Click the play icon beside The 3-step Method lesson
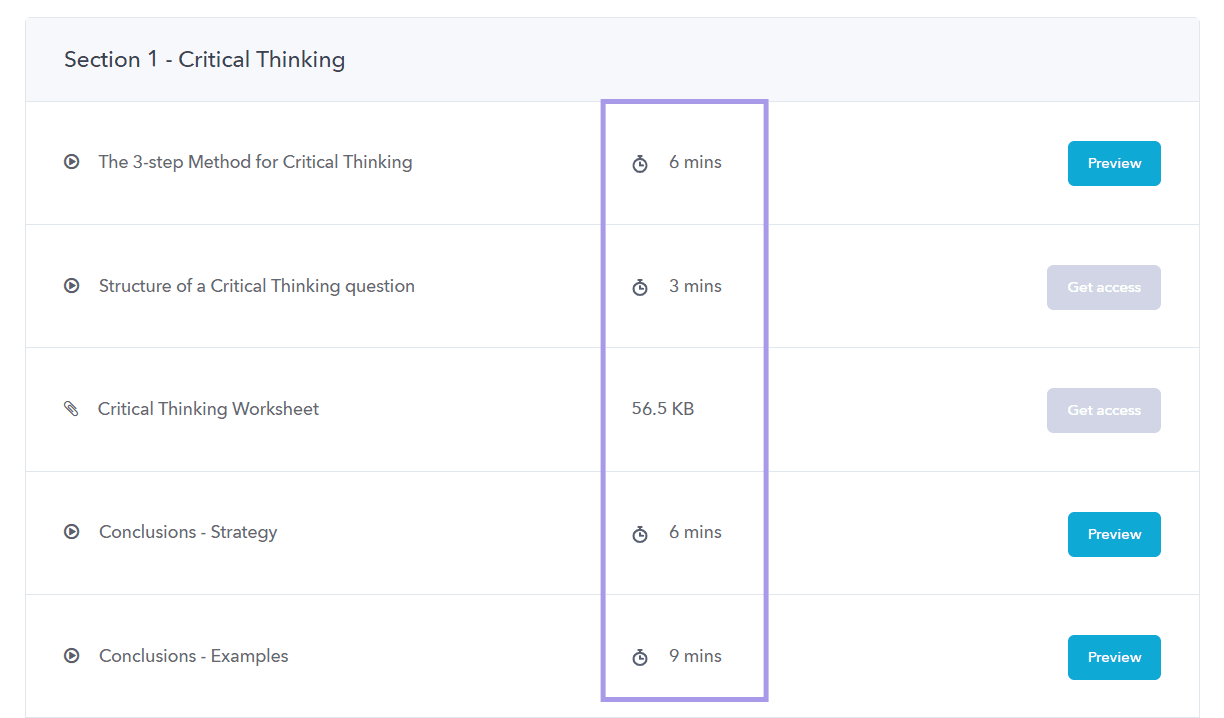 point(71,161)
